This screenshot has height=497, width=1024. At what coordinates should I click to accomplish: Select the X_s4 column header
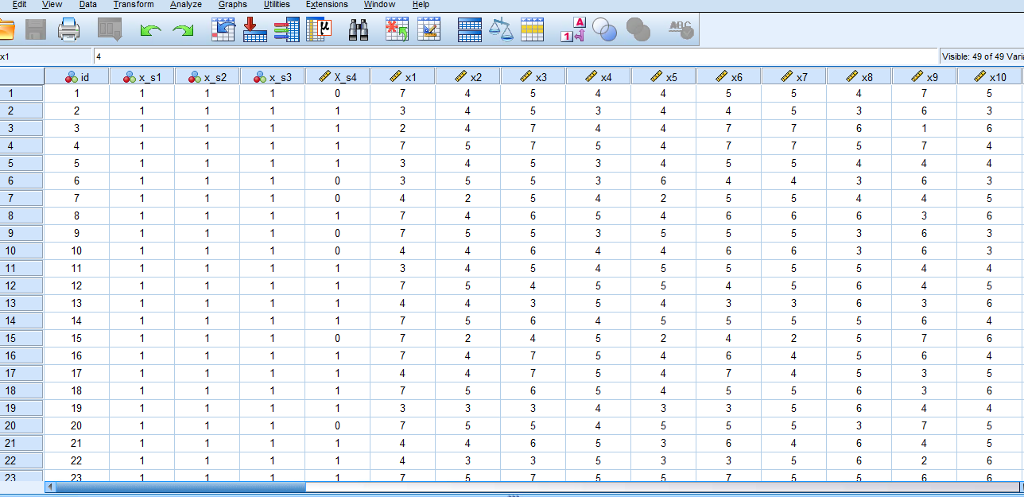pos(338,76)
